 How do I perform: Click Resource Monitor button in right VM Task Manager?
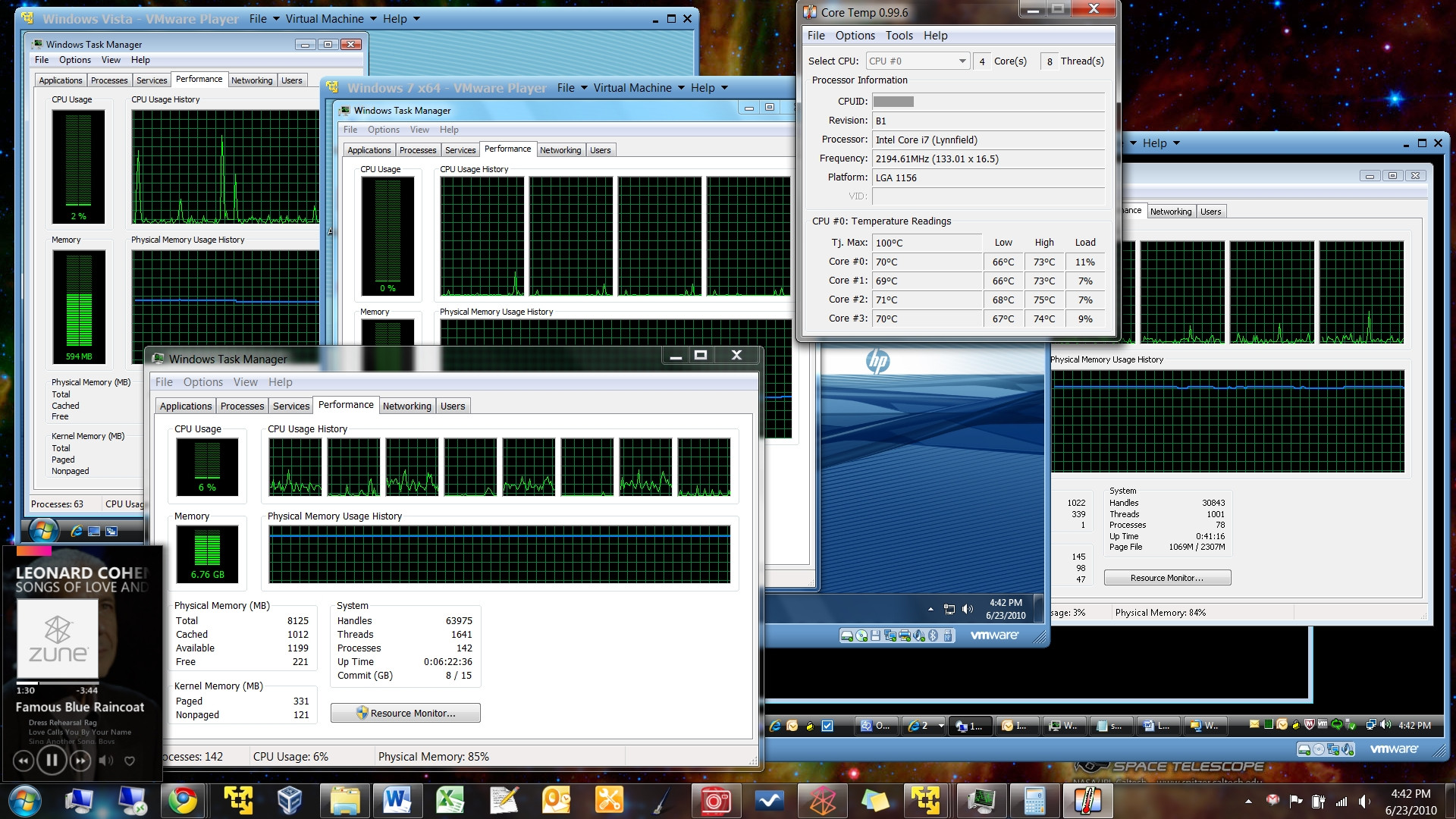pos(1167,578)
